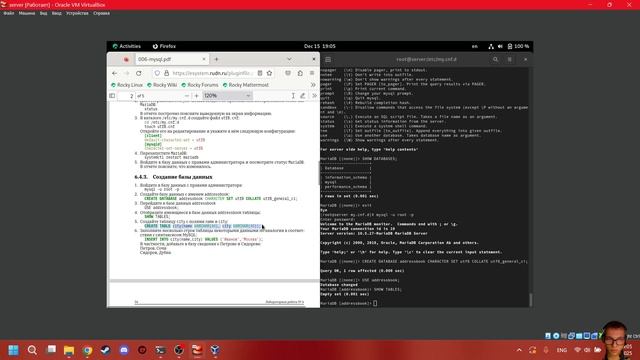Screen dimensions: 640x360
Task: Open Windows Start menu
Action: click(x=13, y=350)
